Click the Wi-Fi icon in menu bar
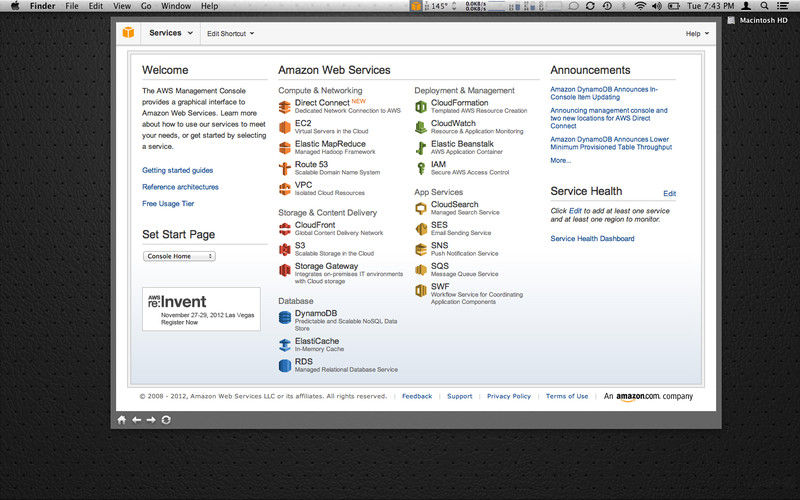Image resolution: width=800 pixels, height=500 pixels. (640, 6)
